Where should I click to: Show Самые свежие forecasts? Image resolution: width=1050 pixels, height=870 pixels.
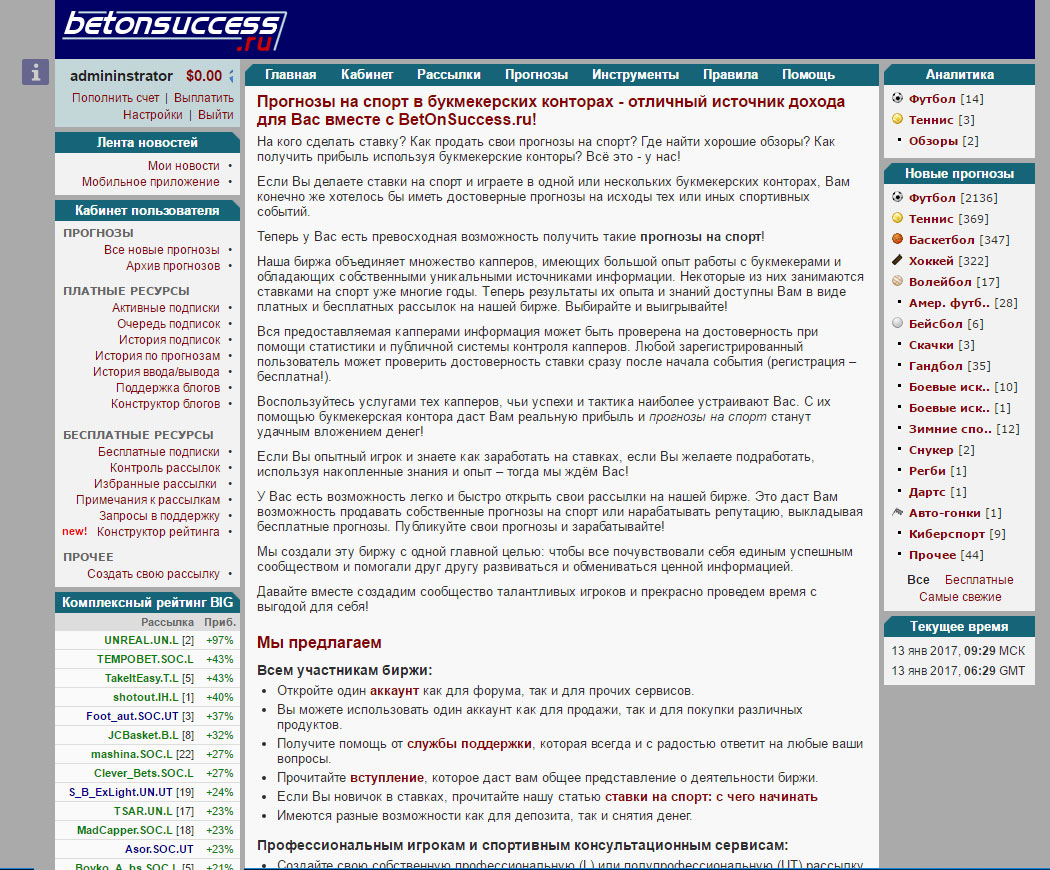pyautogui.click(x=960, y=597)
